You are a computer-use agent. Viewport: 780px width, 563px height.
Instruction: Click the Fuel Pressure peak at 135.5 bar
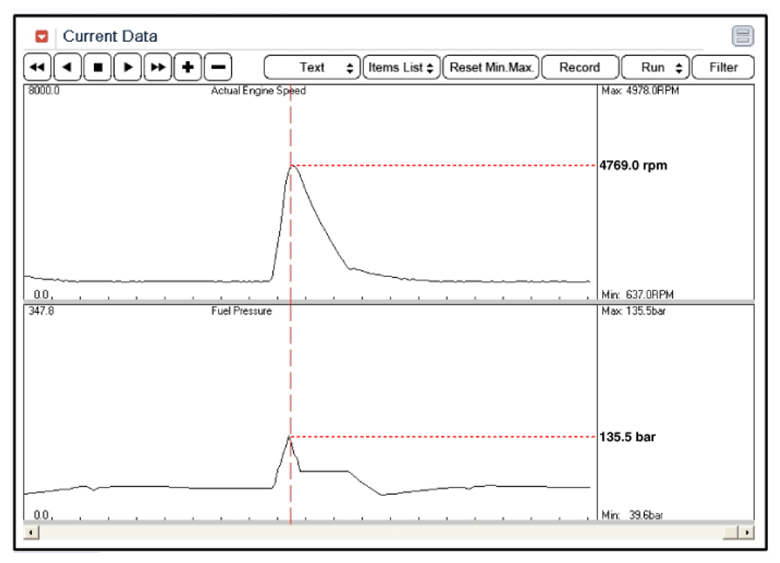(290, 437)
